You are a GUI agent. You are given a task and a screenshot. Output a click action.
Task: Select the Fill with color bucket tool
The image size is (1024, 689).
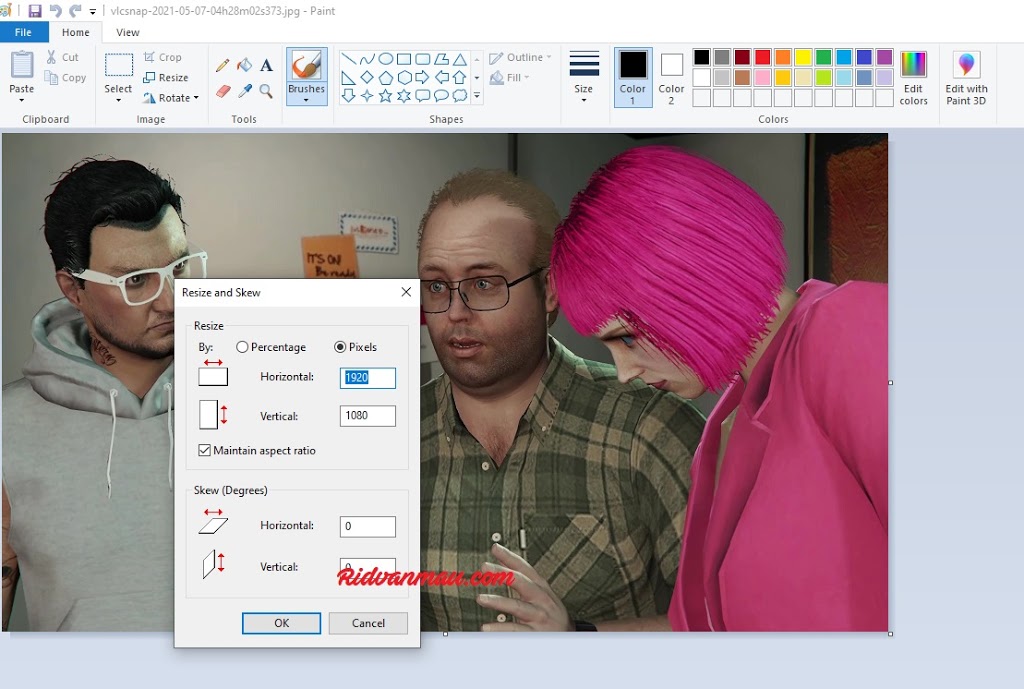click(x=244, y=65)
